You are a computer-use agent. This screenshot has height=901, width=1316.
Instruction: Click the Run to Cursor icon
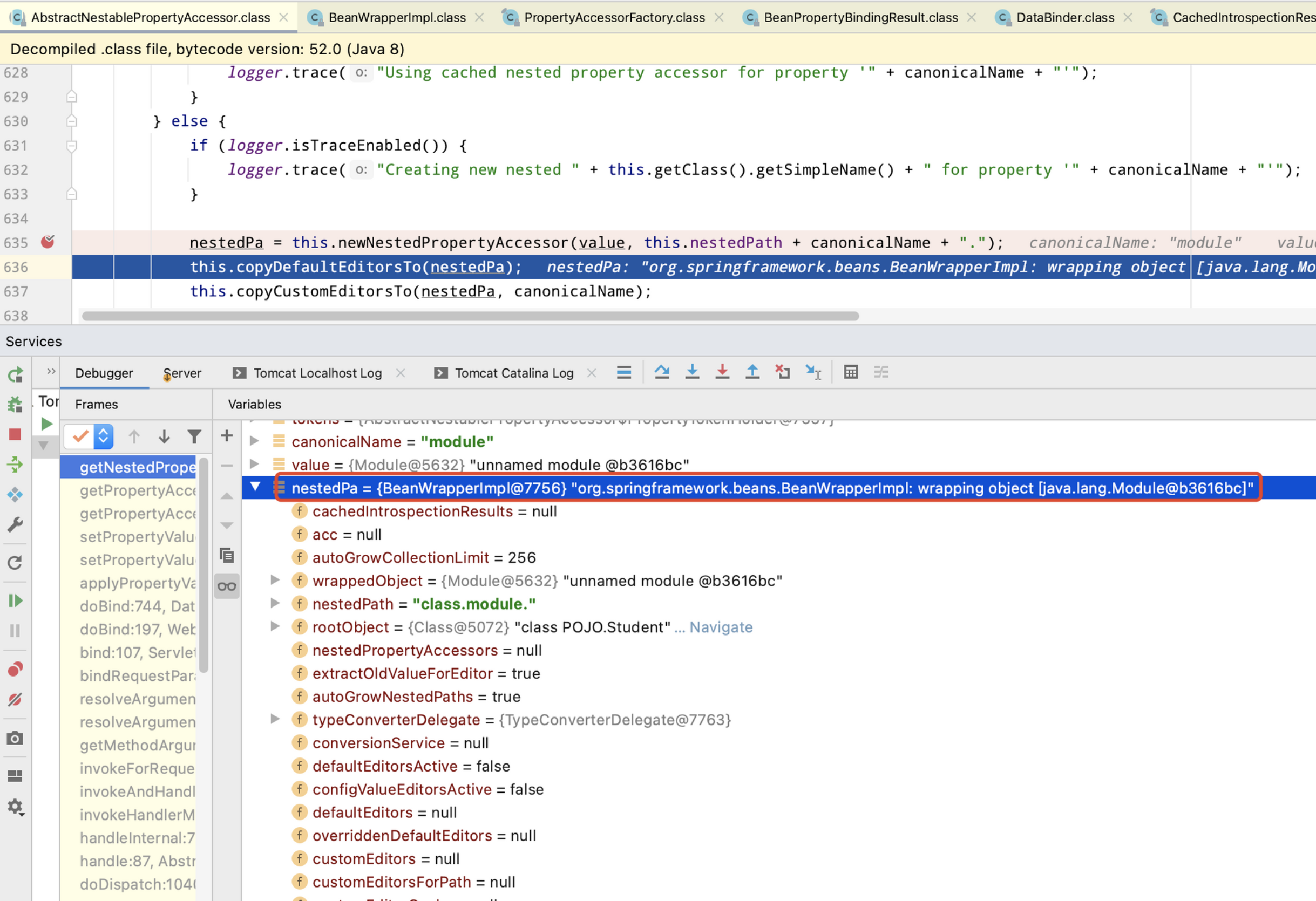(813, 372)
